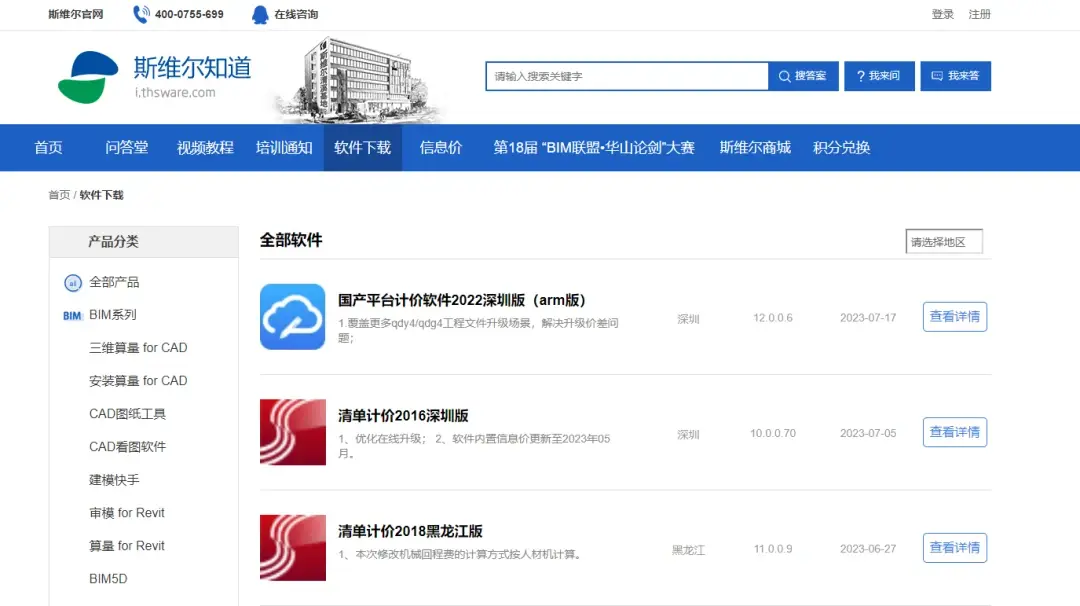1080x606 pixels.
Task: Click date 2023-07-17
Action: [x=868, y=318]
